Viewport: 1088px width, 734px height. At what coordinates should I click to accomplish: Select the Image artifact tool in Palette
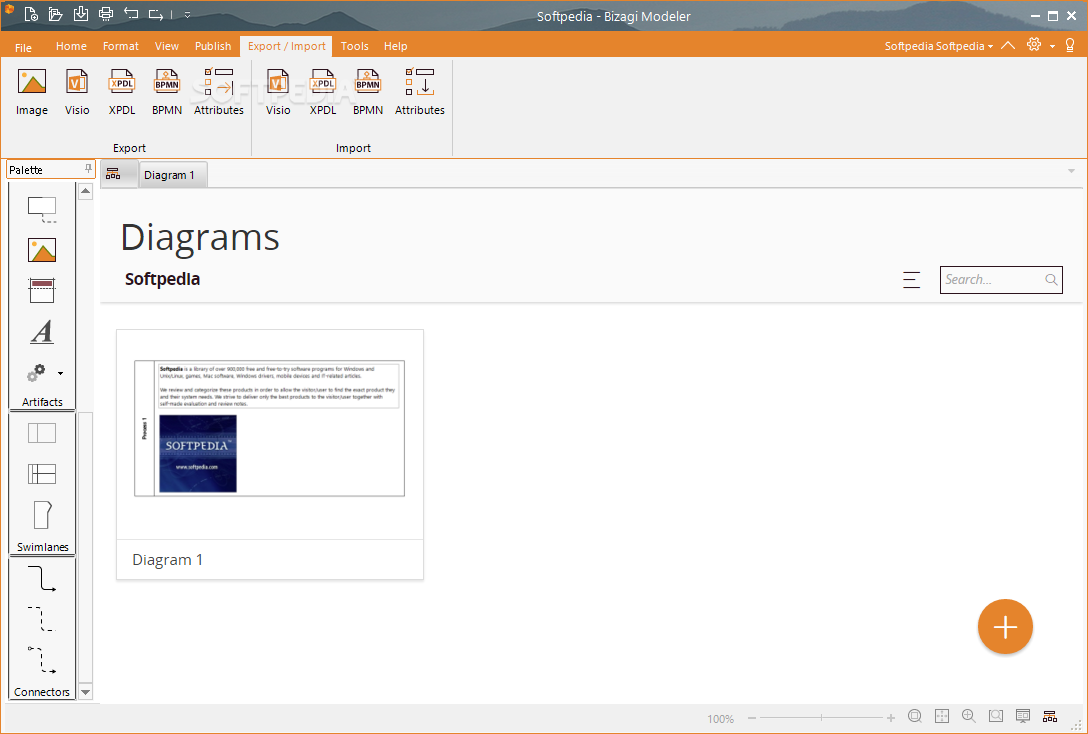click(x=42, y=250)
